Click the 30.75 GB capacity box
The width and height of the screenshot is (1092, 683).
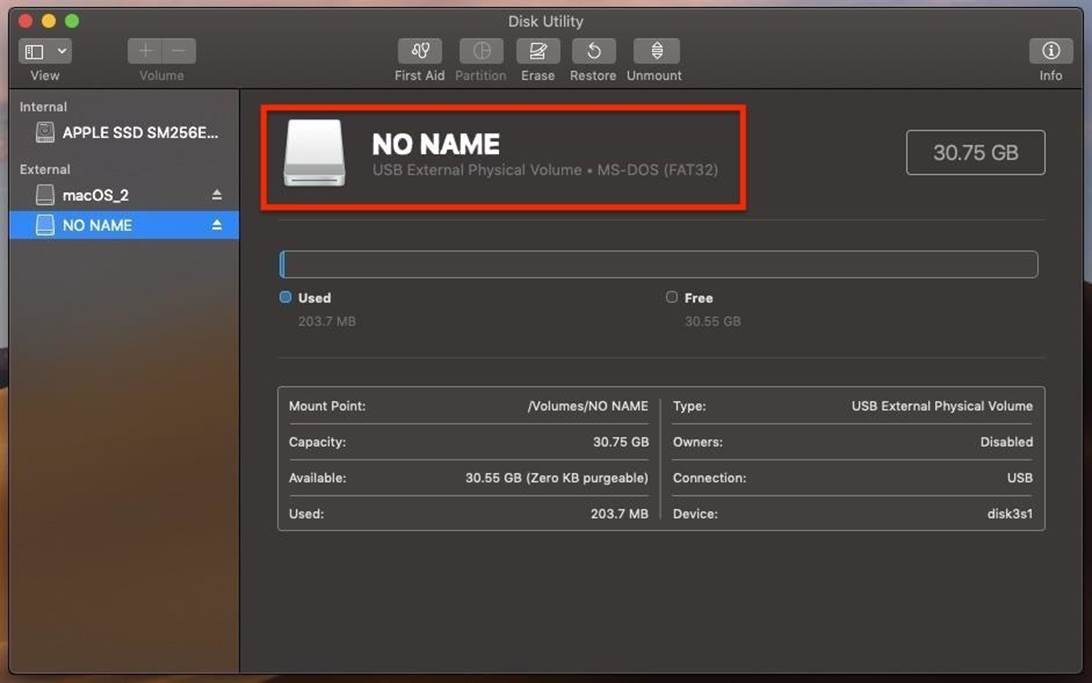(x=975, y=152)
